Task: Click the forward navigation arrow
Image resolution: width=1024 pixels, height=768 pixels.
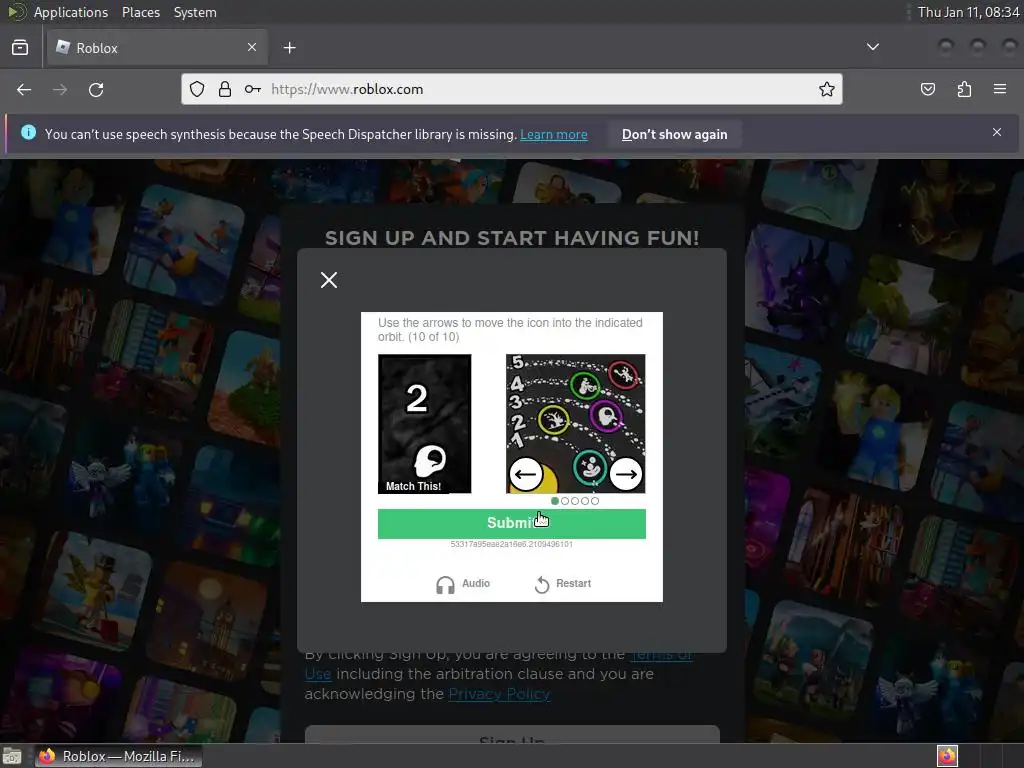Action: (60, 89)
